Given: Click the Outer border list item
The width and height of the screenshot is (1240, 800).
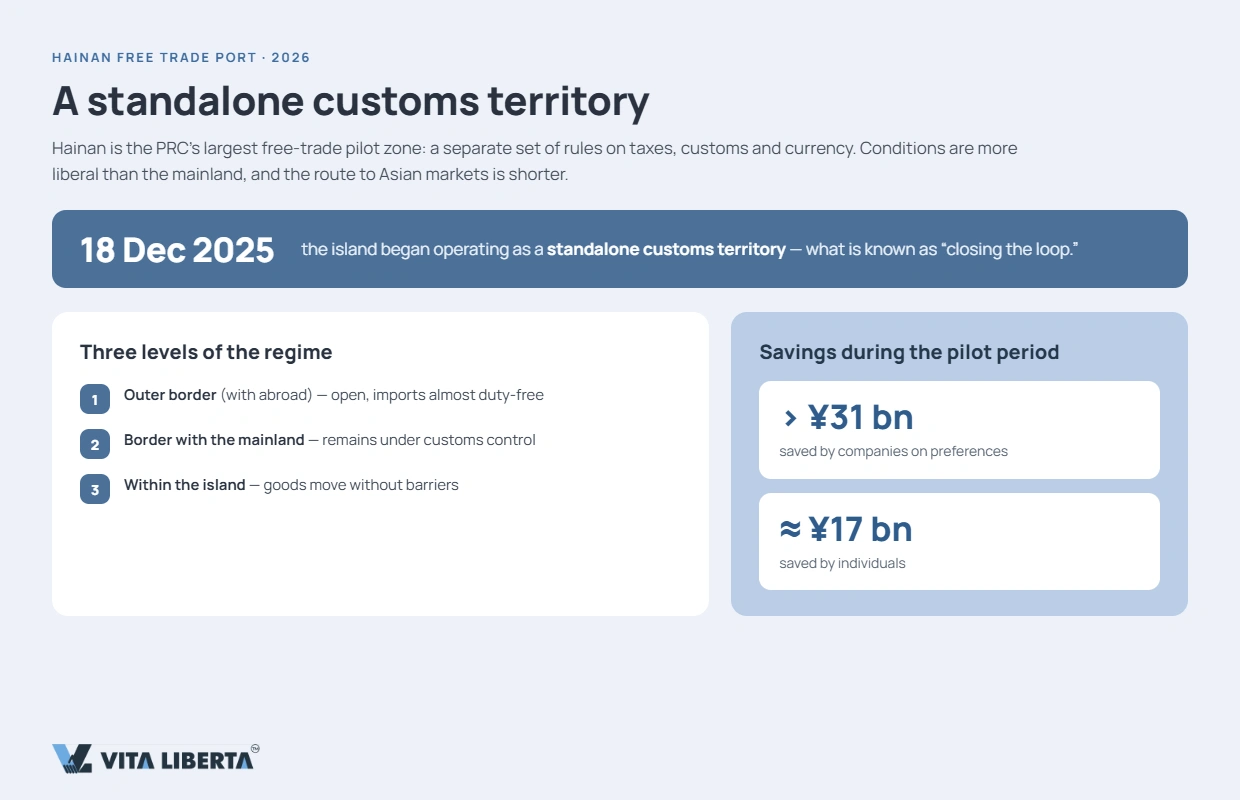Looking at the screenshot, I should [334, 395].
